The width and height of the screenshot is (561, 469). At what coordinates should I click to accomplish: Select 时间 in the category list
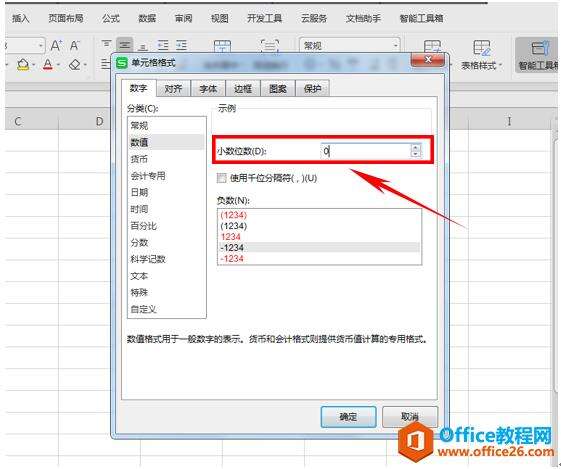tap(166, 209)
